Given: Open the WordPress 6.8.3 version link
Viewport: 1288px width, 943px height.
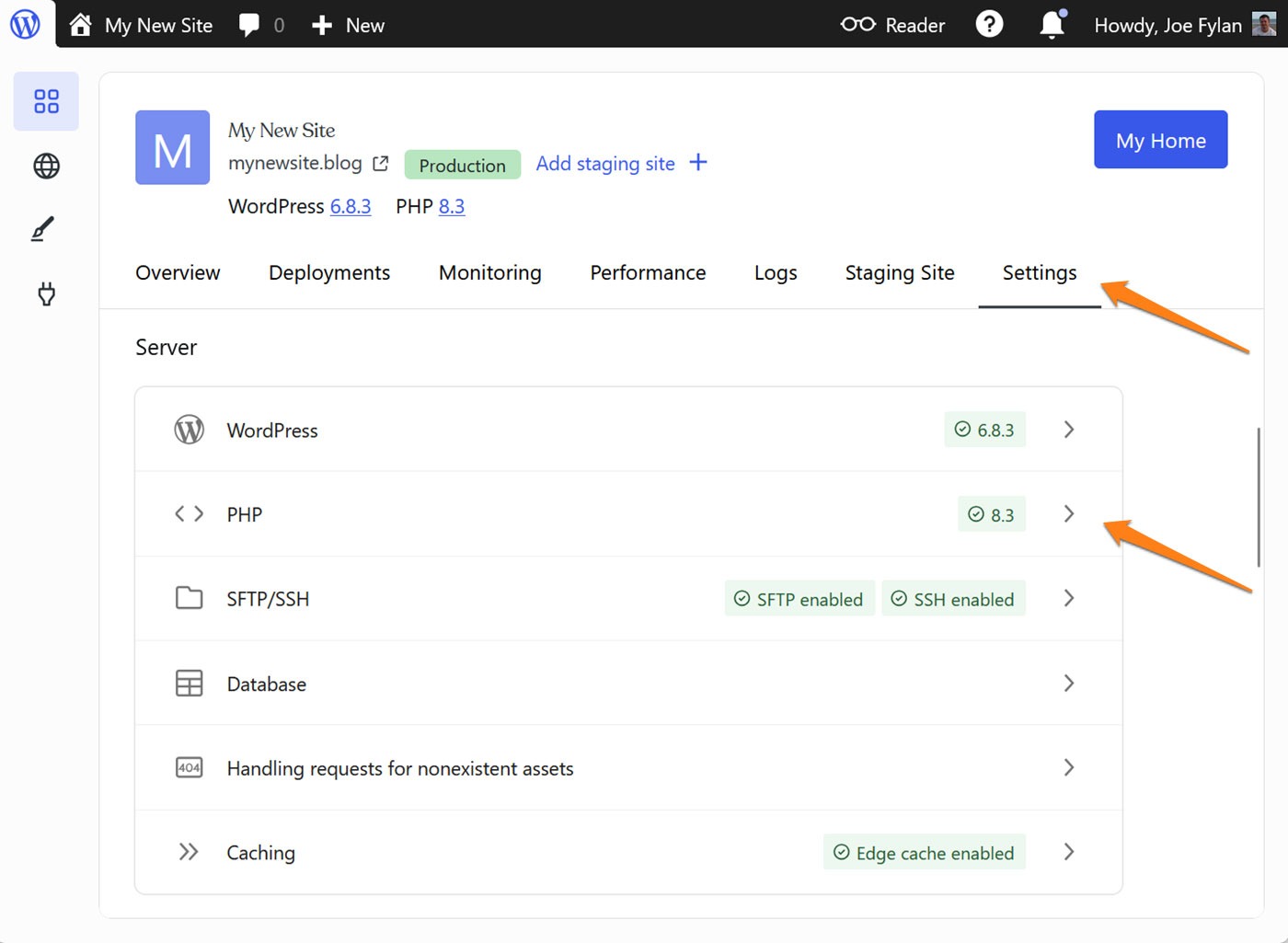Looking at the screenshot, I should click(351, 206).
